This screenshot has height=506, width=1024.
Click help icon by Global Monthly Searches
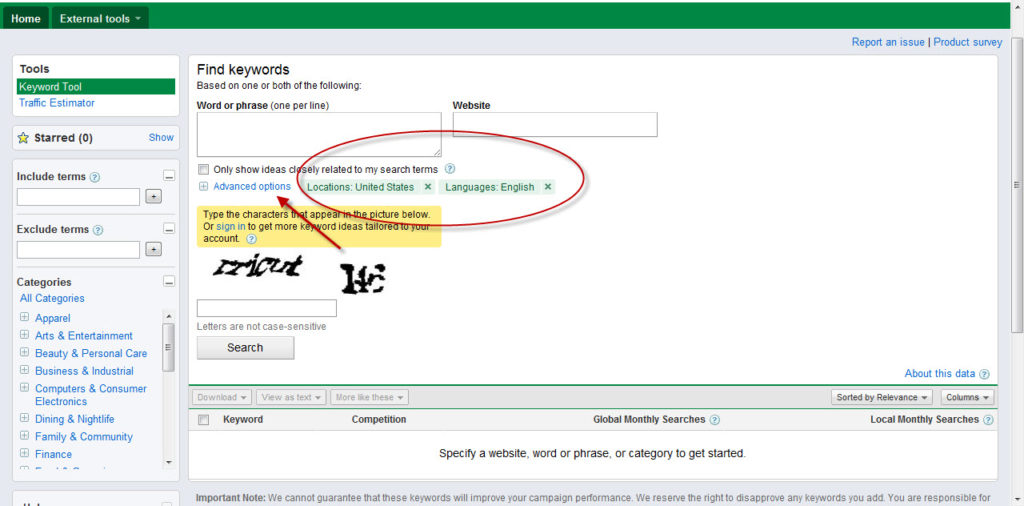[714, 420]
